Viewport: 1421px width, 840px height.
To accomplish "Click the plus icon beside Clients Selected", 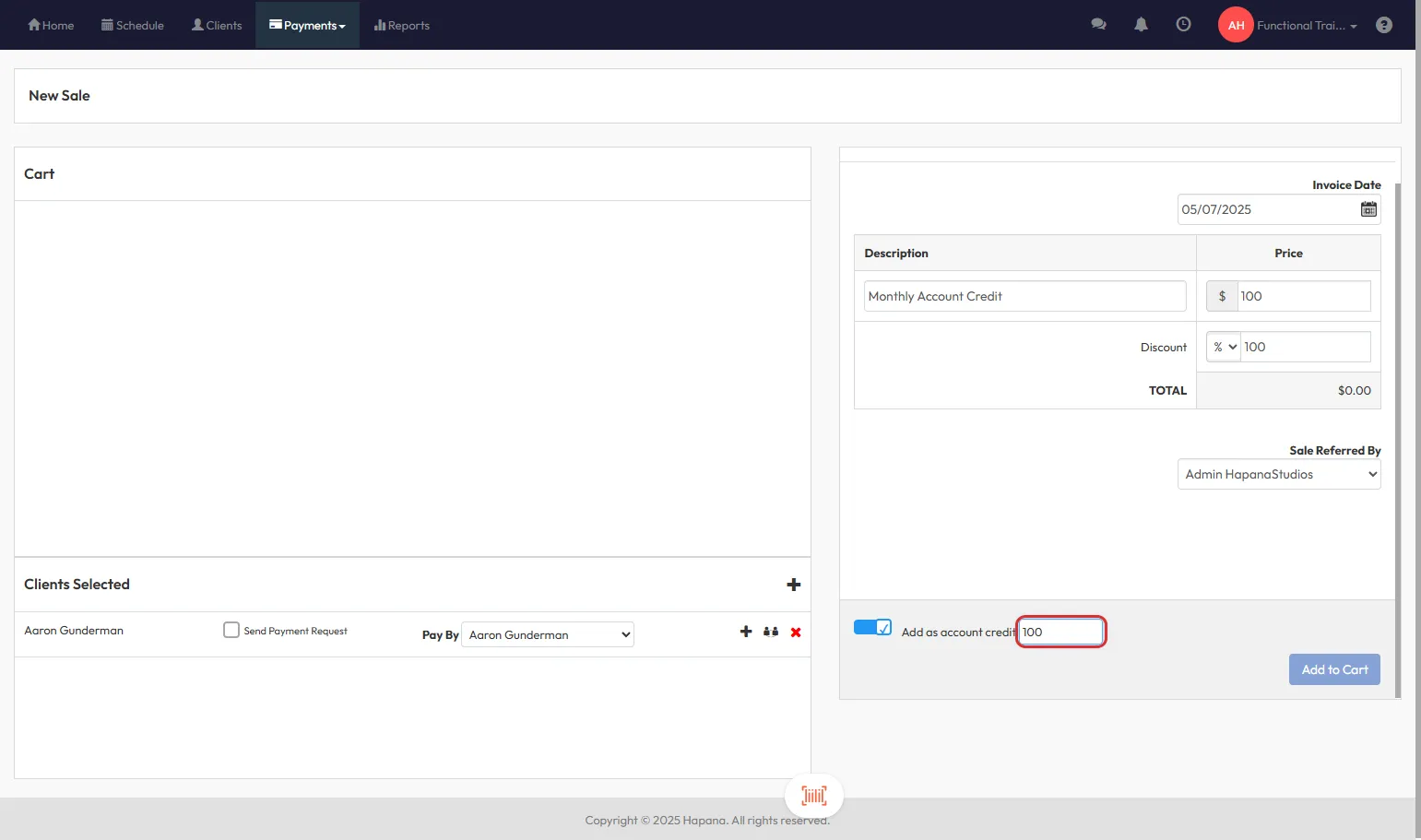I will [x=793, y=585].
